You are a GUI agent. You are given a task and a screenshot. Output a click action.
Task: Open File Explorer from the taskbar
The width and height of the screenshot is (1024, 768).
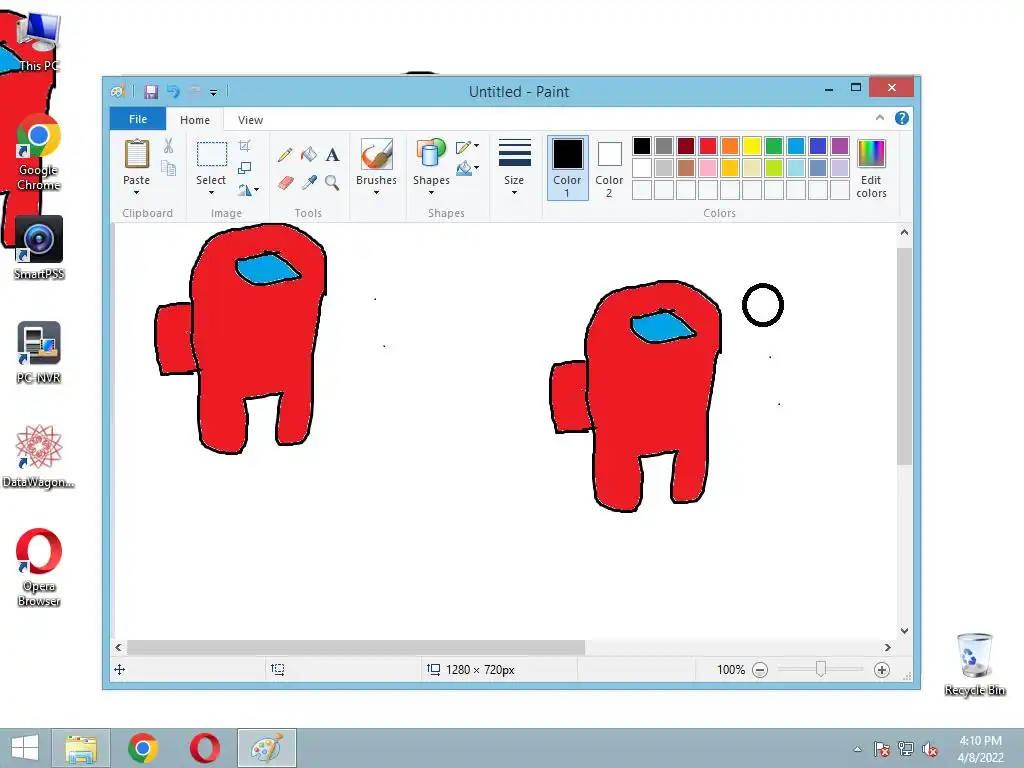pyautogui.click(x=81, y=748)
